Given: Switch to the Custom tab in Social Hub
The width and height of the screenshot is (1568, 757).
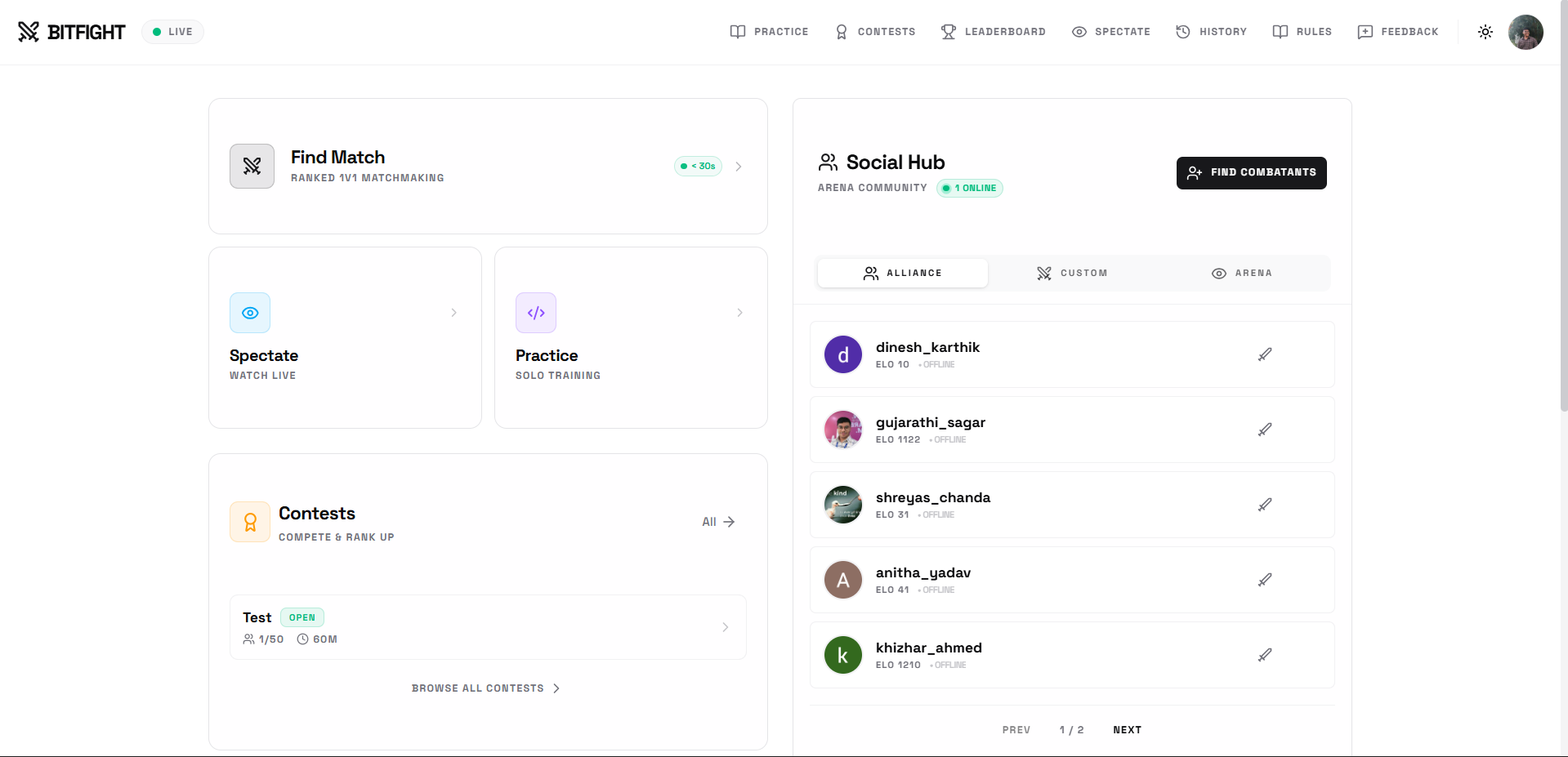Looking at the screenshot, I should 1072,273.
